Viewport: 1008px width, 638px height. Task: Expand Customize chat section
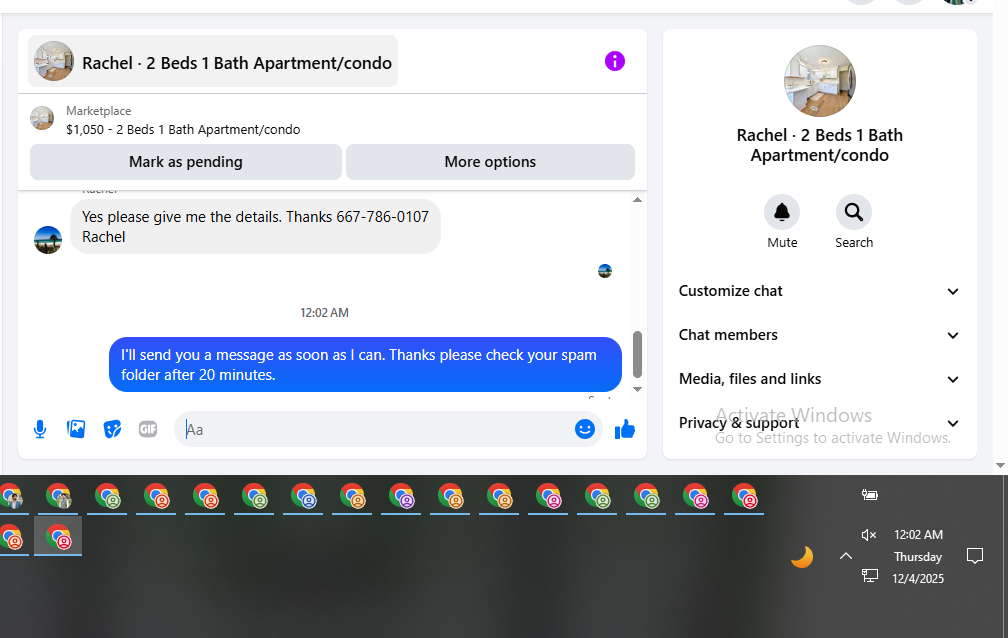[x=819, y=291]
